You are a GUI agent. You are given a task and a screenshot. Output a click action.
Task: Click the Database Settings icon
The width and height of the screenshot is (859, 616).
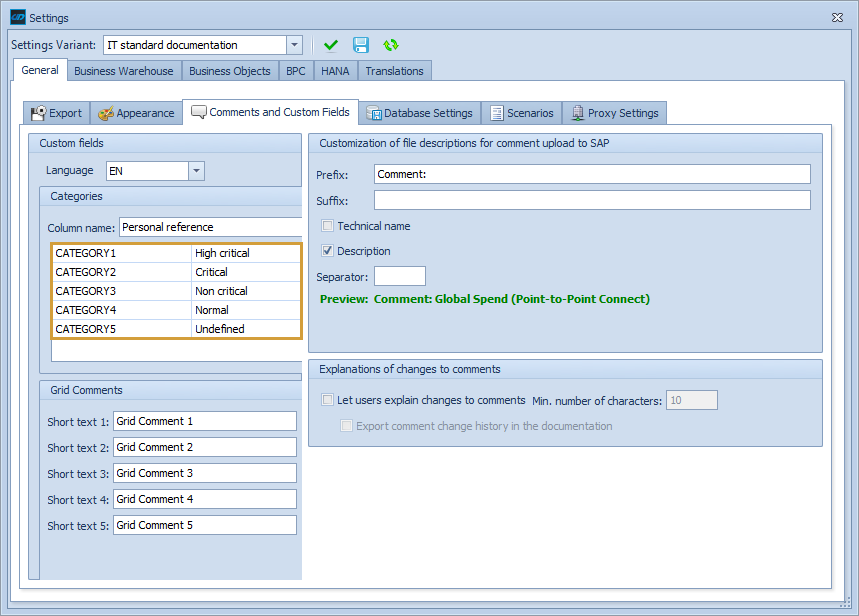(x=378, y=112)
